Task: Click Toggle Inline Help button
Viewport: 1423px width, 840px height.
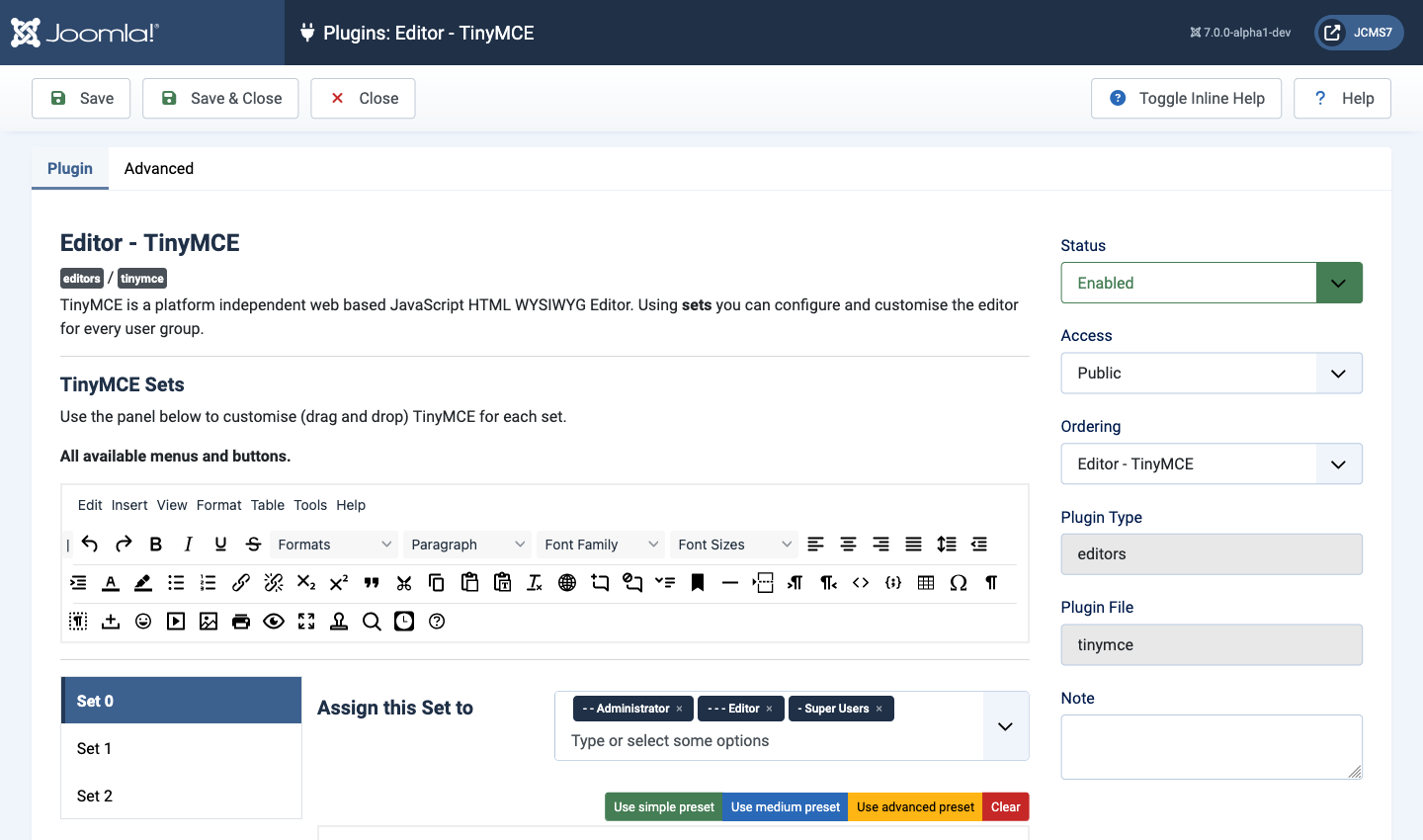Action: coord(1186,99)
